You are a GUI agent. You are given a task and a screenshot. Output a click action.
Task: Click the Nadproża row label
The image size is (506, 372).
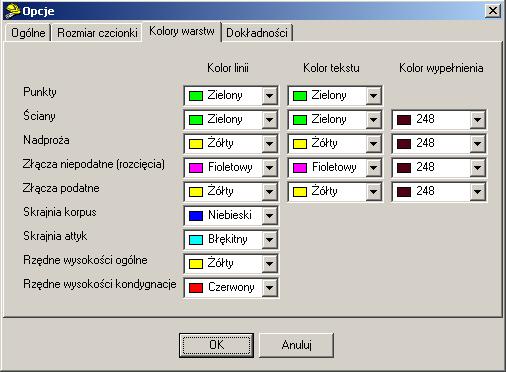[46, 140]
